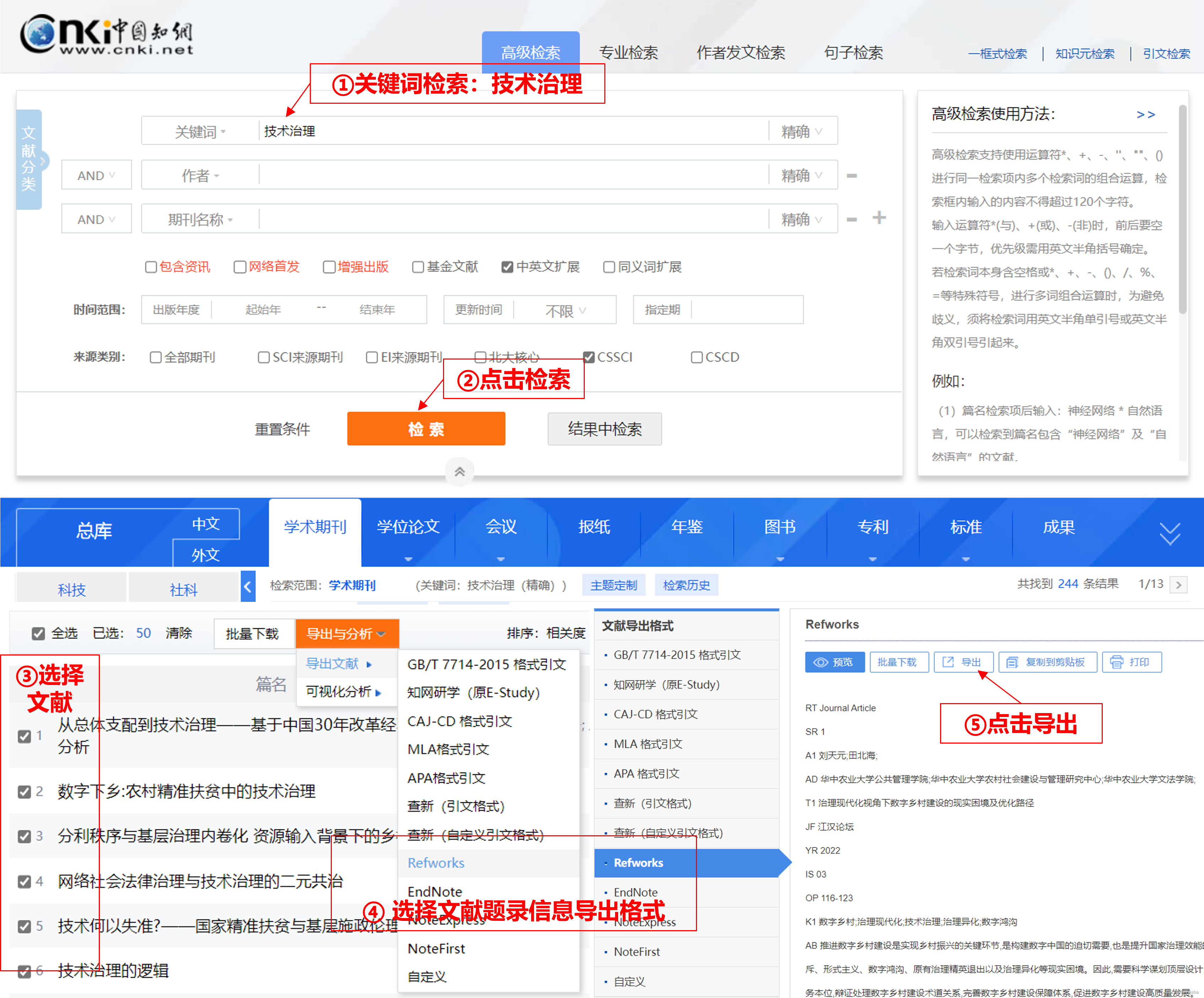Open the 报纸 database tab
This screenshot has height=998, width=1204.
click(x=594, y=527)
